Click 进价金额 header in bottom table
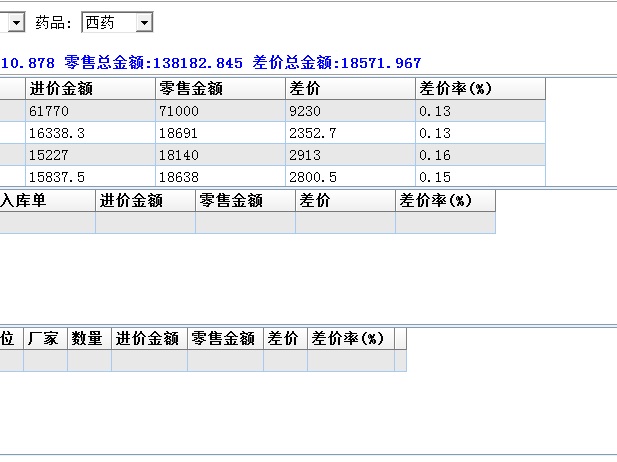The height and width of the screenshot is (462, 617). click(150, 338)
